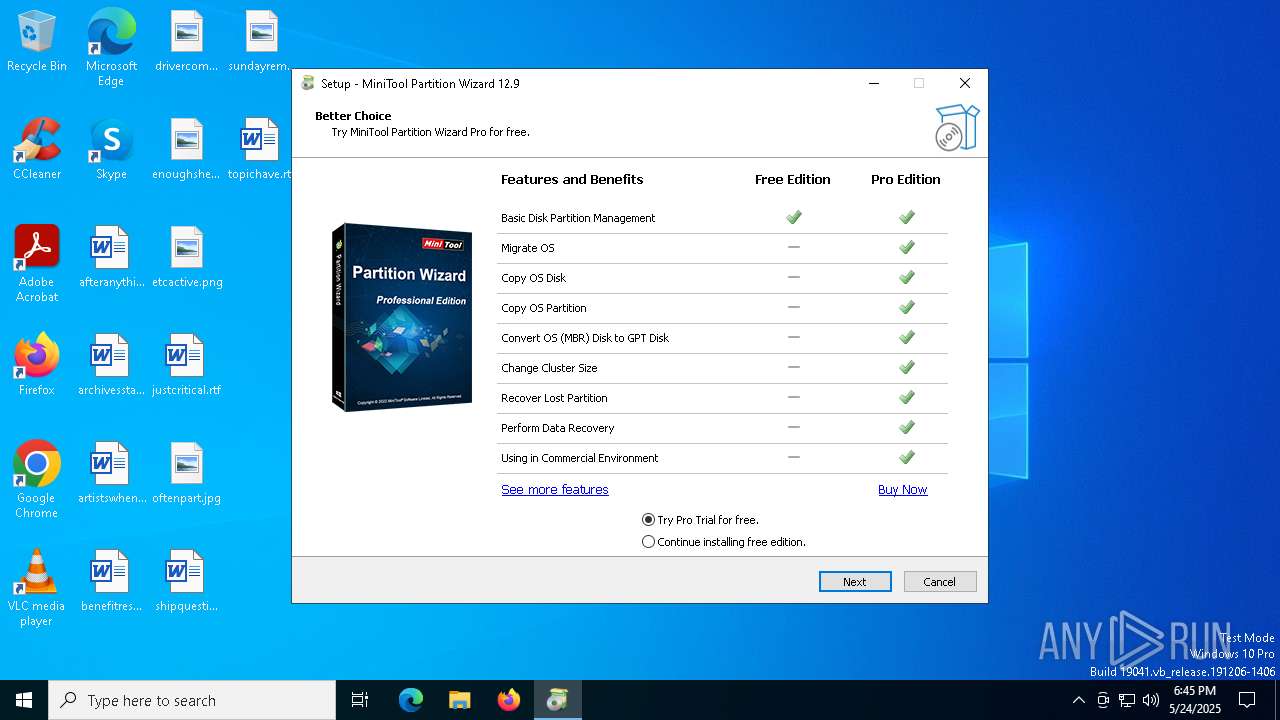Select the archivessta Word document

click(111, 366)
